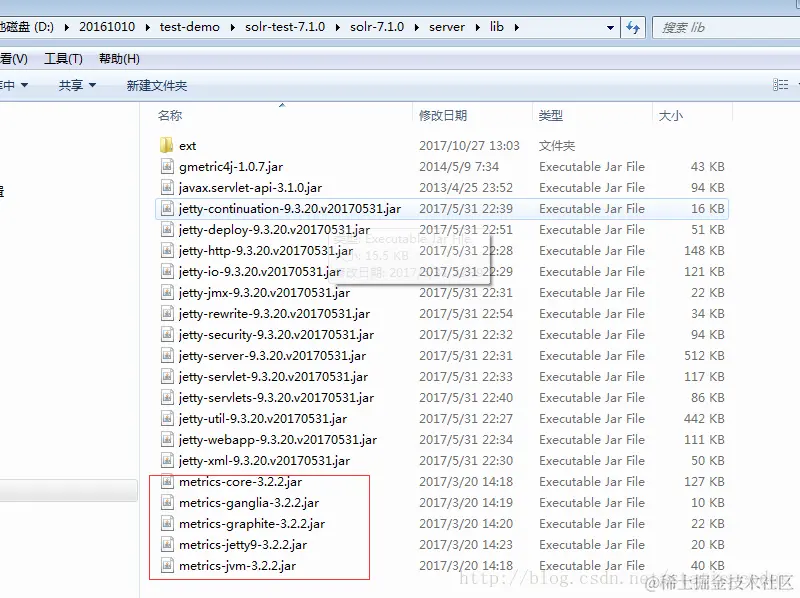
Task: Click the lib segment in address bar
Action: [496, 27]
